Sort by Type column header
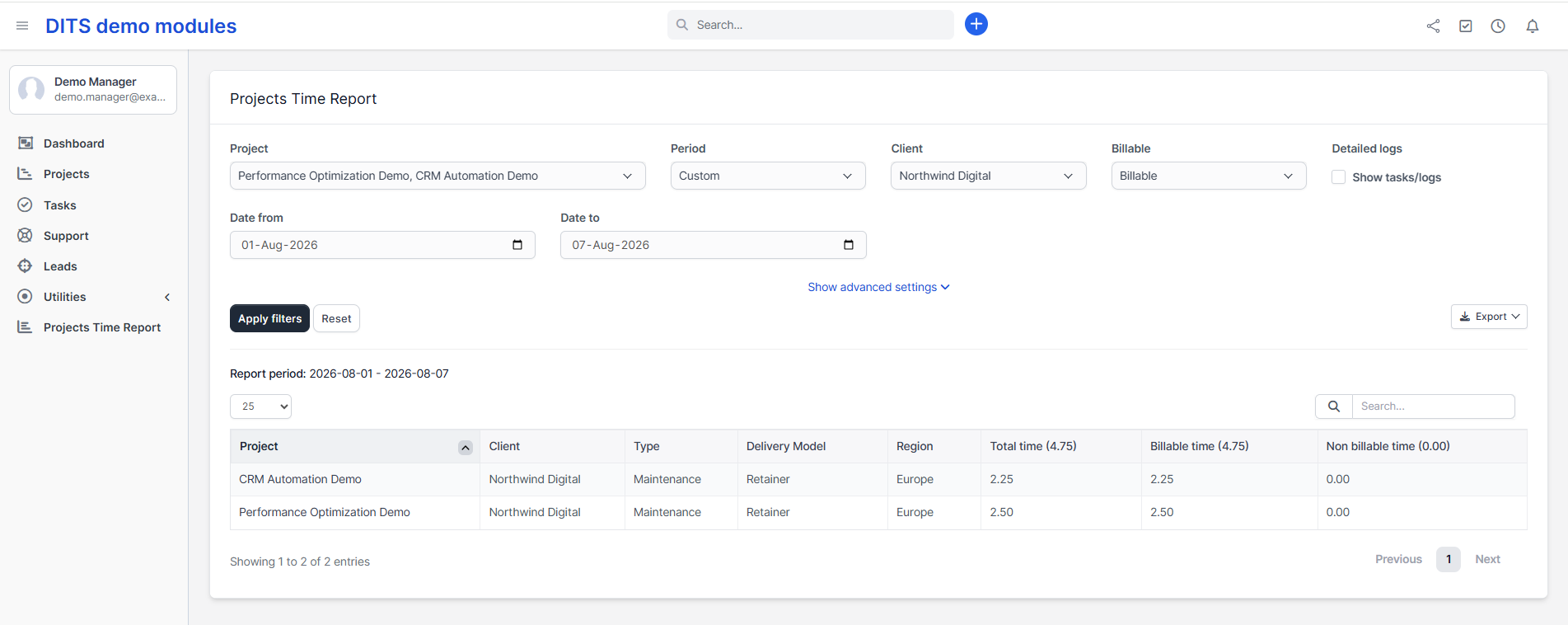Viewport: 1568px width, 625px height. (x=681, y=446)
